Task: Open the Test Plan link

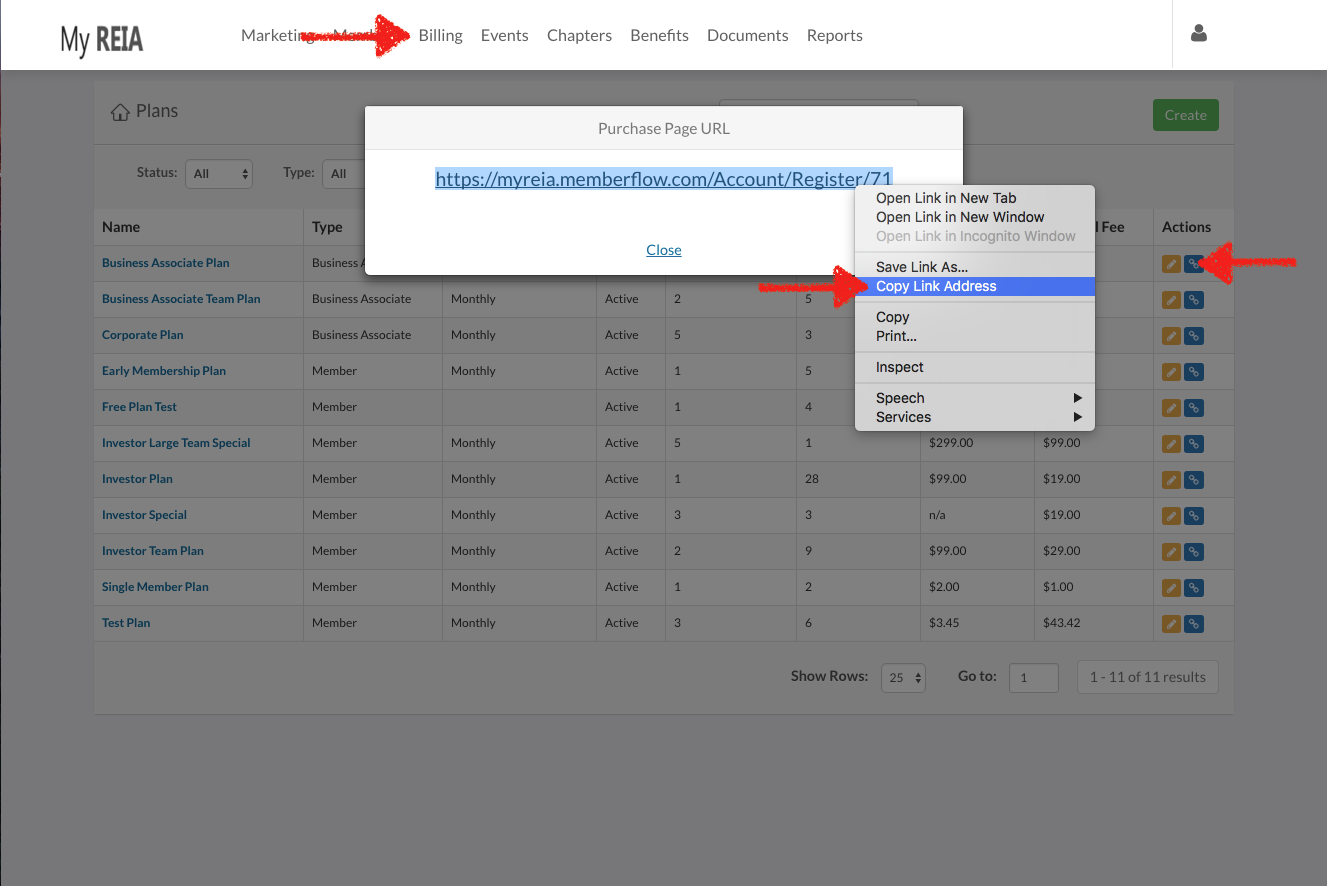Action: (126, 623)
